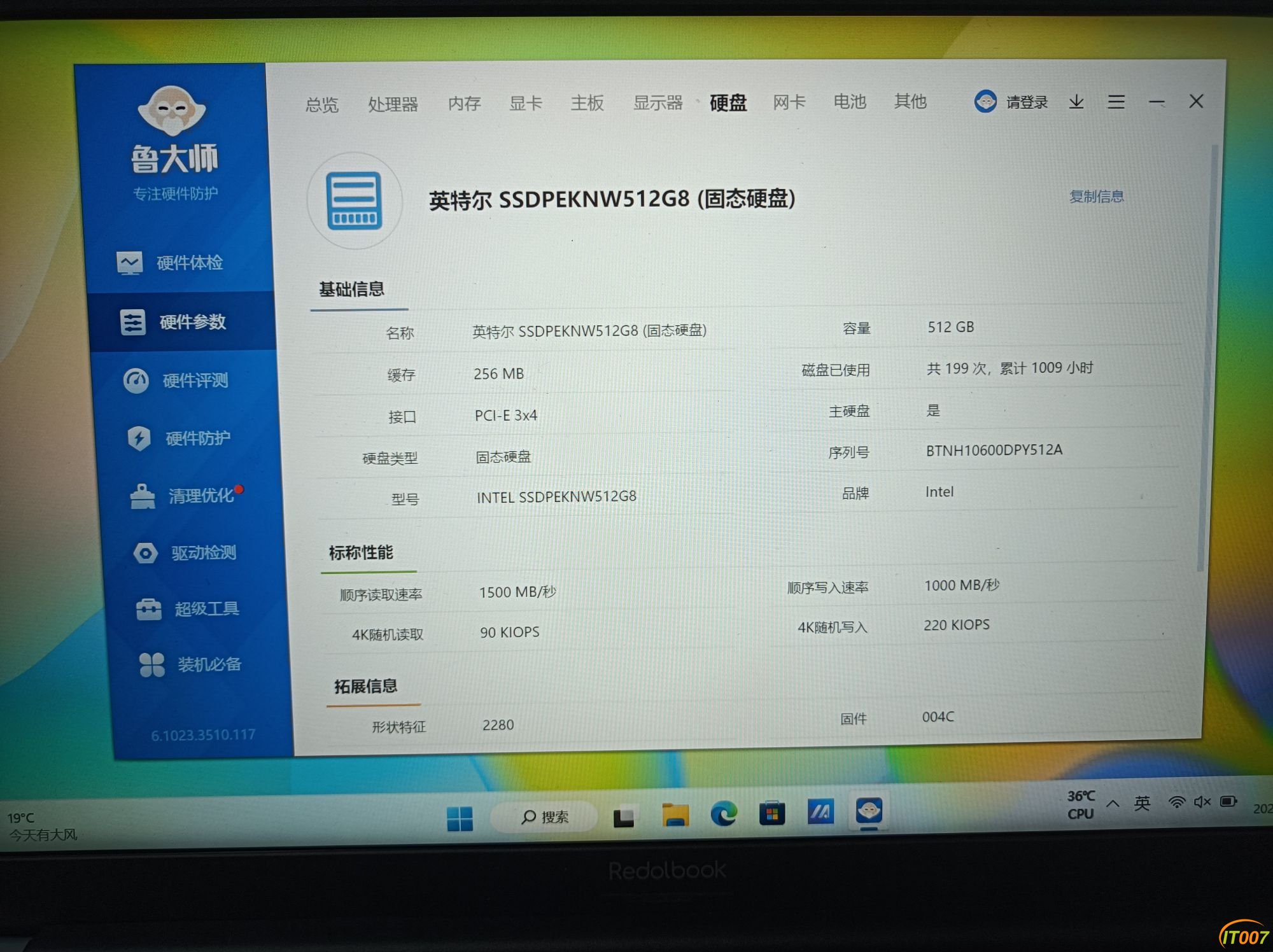Switch to the 处理器 tab

393,104
